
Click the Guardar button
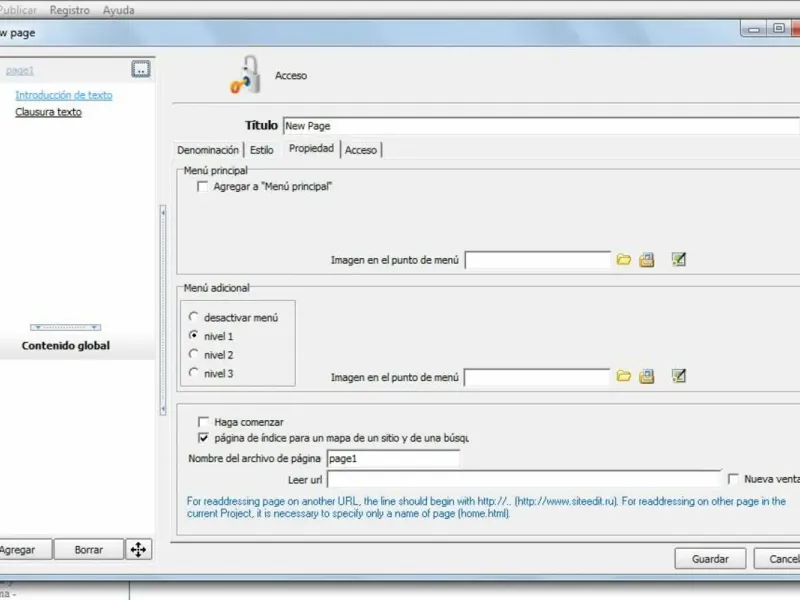710,559
